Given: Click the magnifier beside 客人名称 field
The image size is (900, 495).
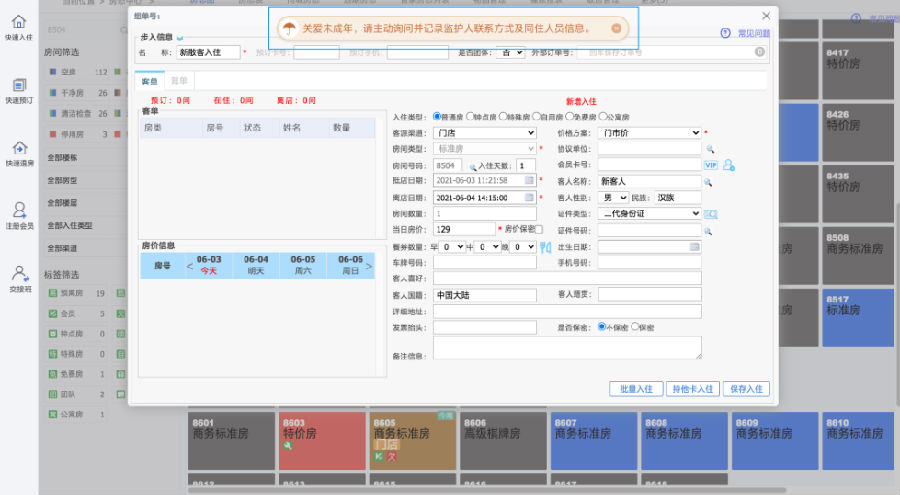Looking at the screenshot, I should [708, 182].
